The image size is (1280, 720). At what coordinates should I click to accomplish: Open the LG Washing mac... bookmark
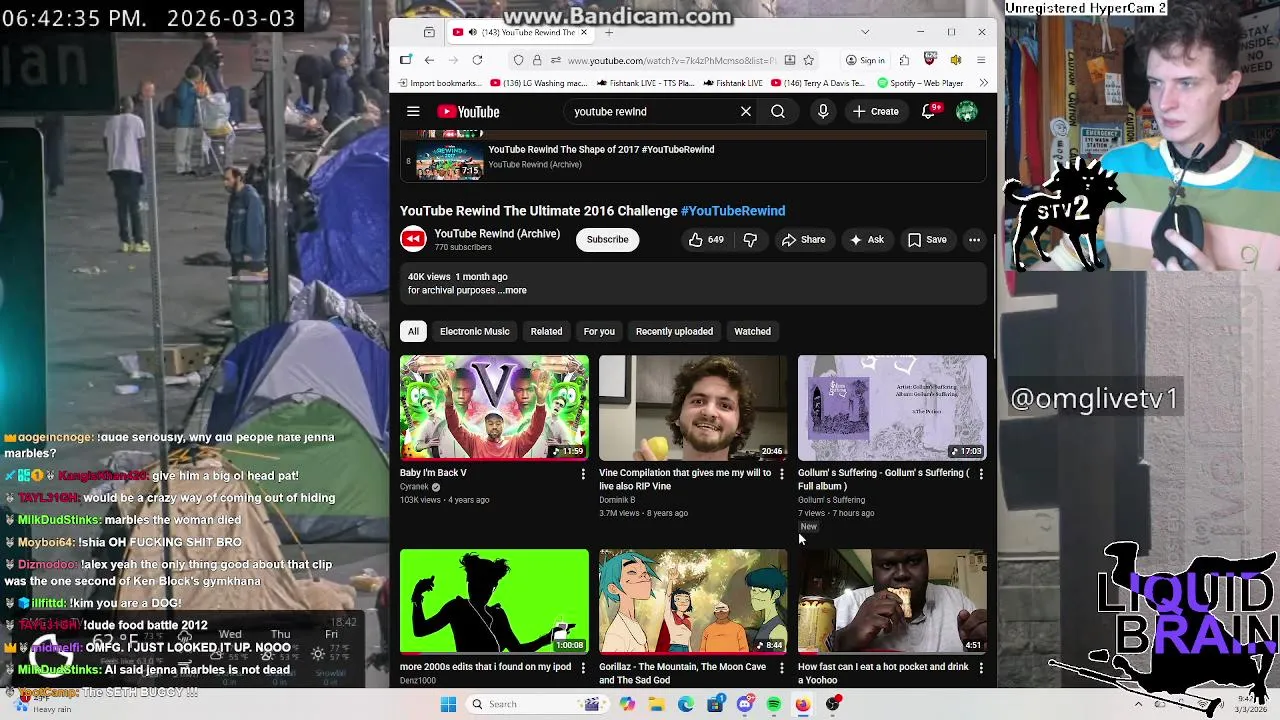(540, 83)
